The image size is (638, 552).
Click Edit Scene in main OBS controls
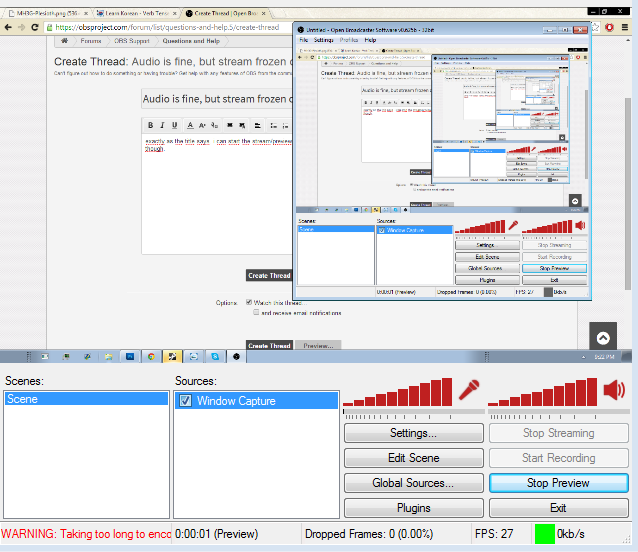(413, 458)
